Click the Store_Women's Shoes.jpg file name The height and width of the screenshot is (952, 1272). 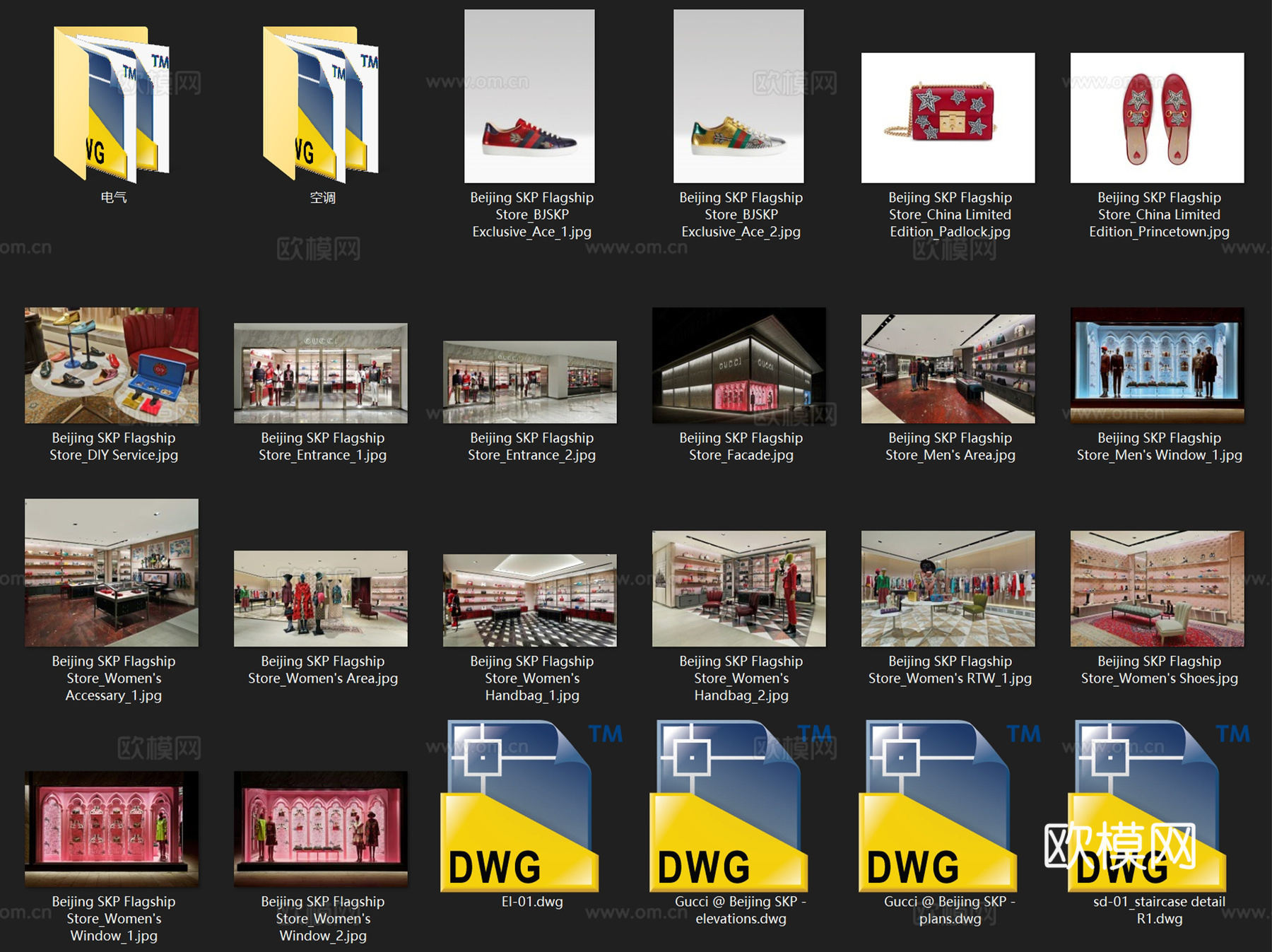click(1160, 670)
